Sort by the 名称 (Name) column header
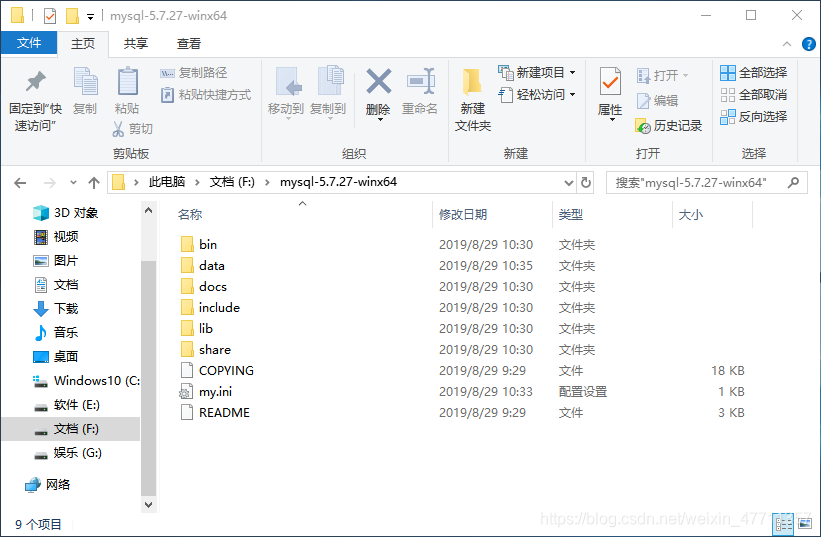Image resolution: width=821 pixels, height=537 pixels. 190,215
